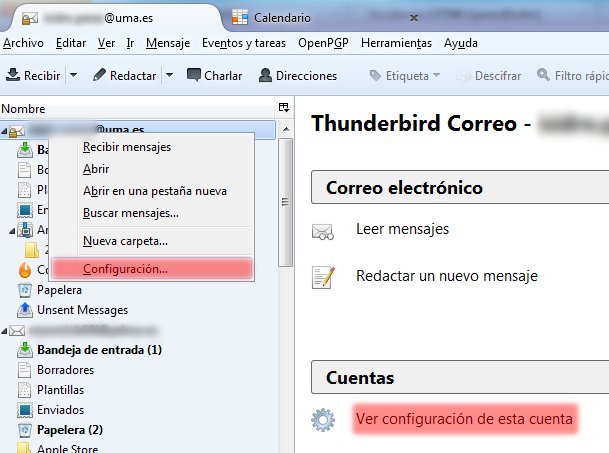The image size is (609, 453).
Task: Select first account inbox icon
Action: coord(25,150)
